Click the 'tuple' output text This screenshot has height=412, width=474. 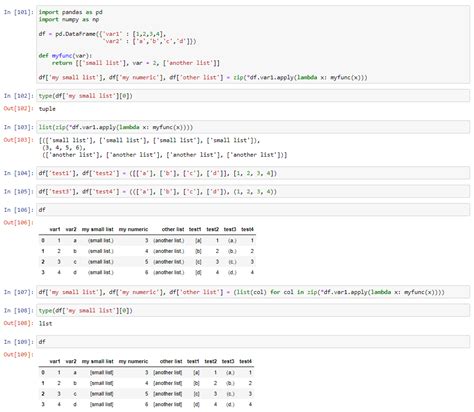click(47, 109)
